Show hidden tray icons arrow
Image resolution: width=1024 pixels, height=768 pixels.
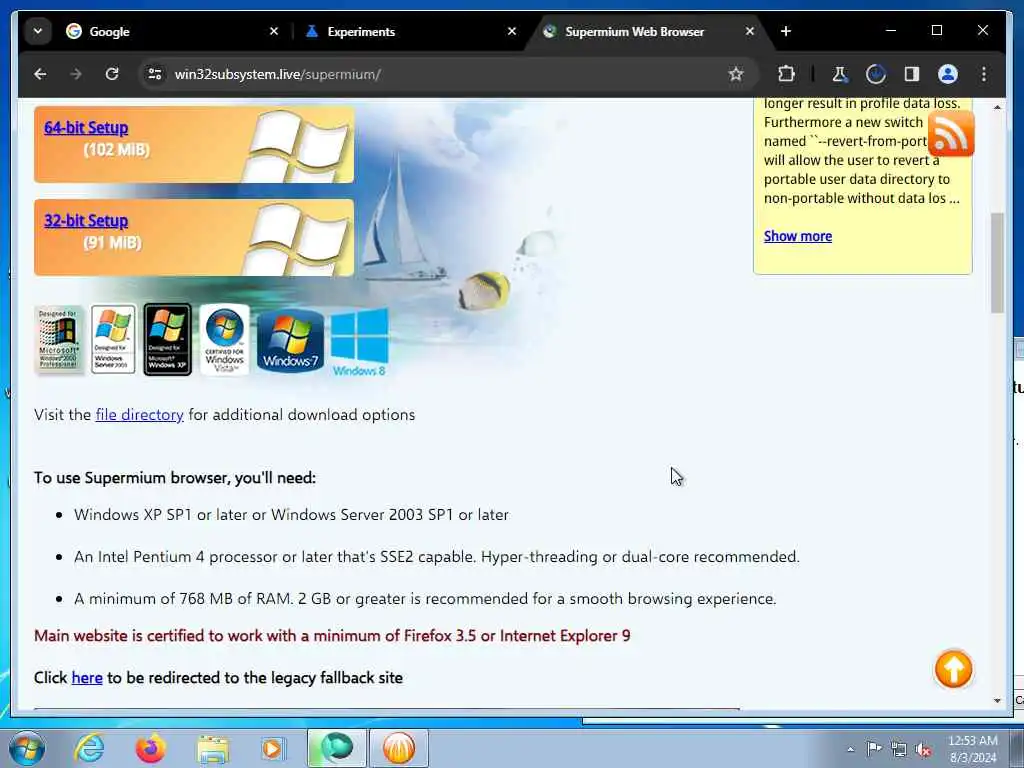point(850,749)
